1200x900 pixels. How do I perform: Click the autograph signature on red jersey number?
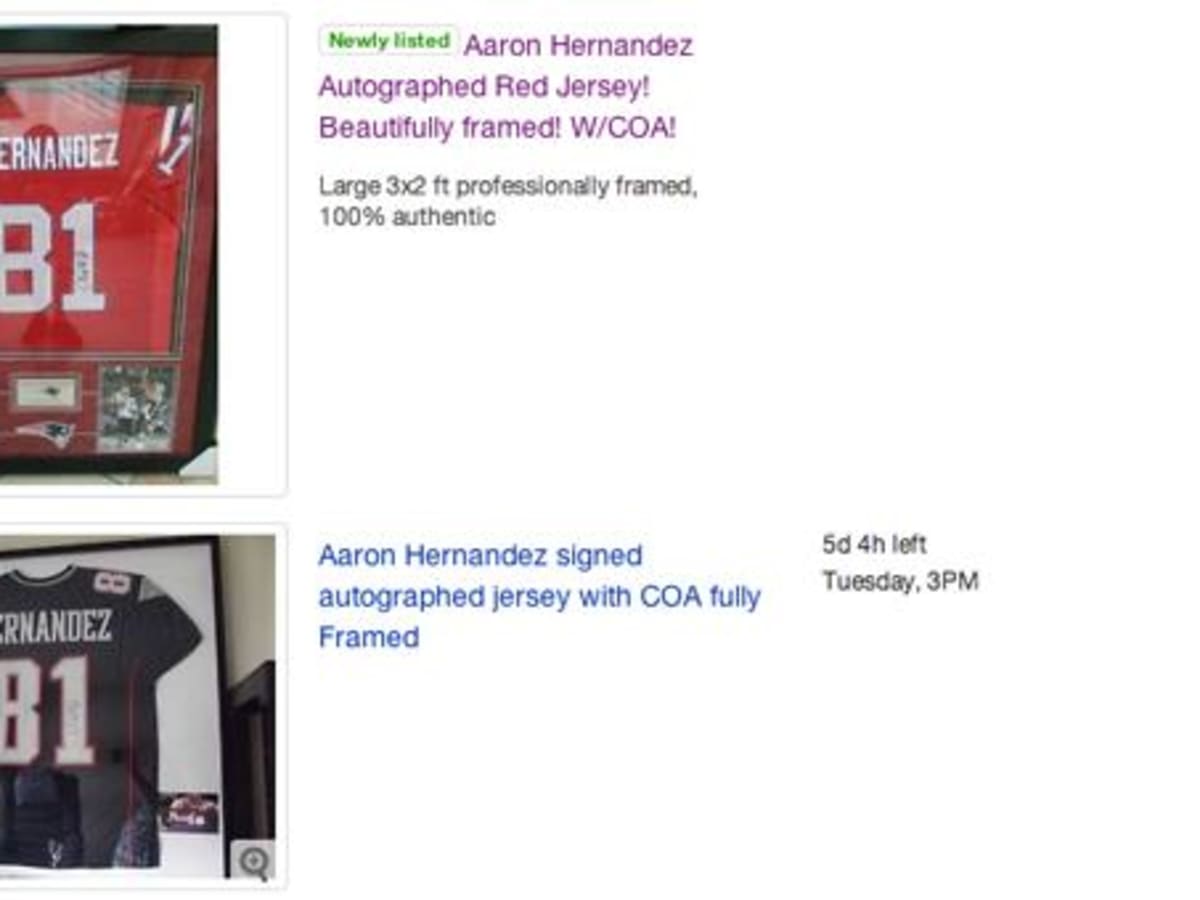(81, 272)
